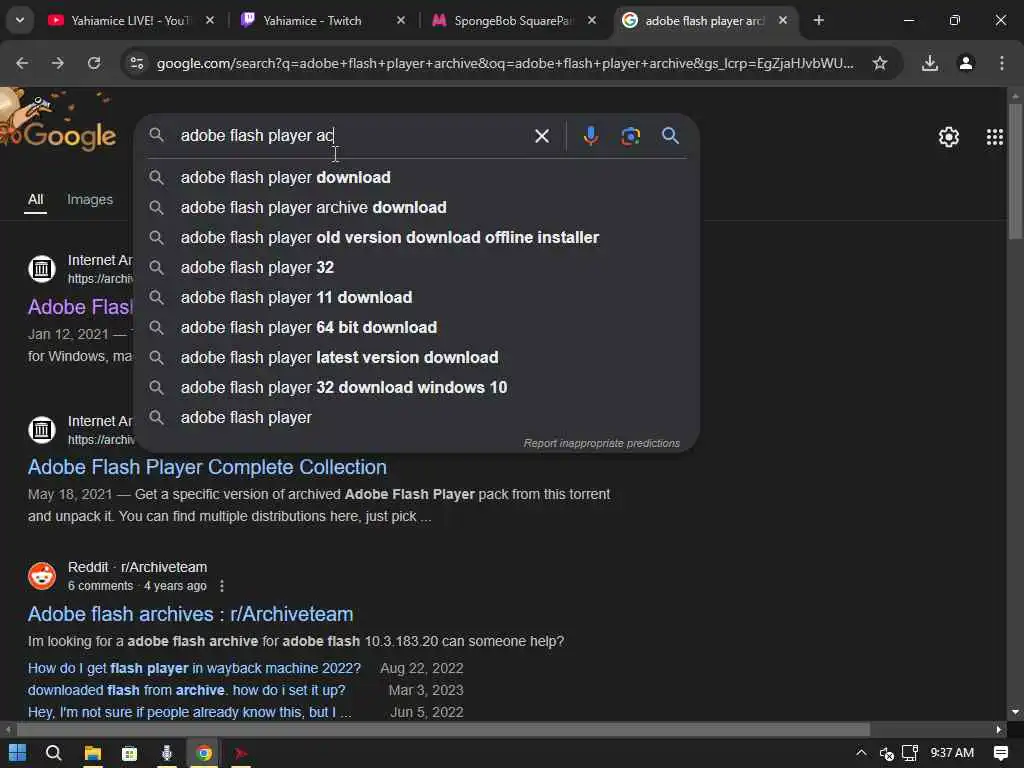Open Google quick settings gear
The height and width of the screenshot is (768, 1024).
[x=949, y=136]
